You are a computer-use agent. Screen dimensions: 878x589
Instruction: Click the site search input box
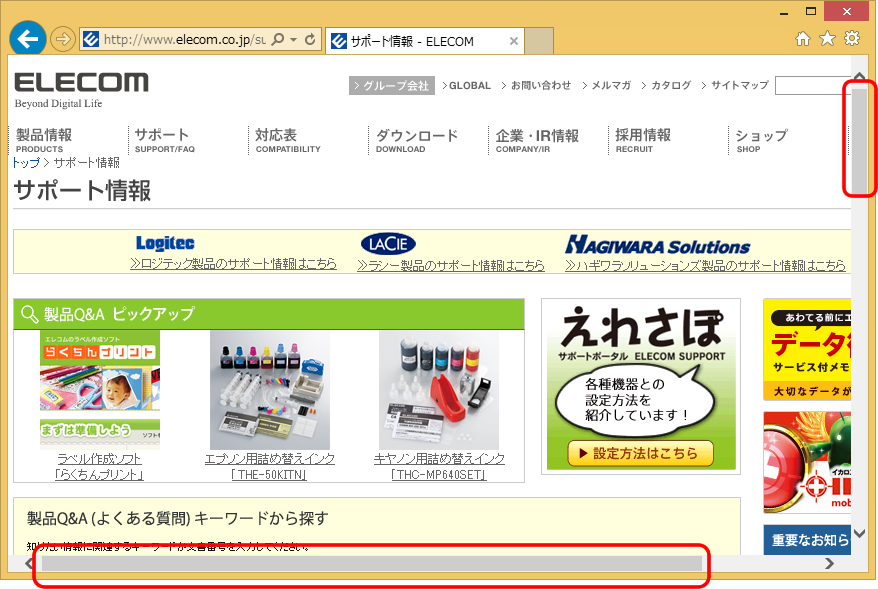pyautogui.click(x=813, y=86)
